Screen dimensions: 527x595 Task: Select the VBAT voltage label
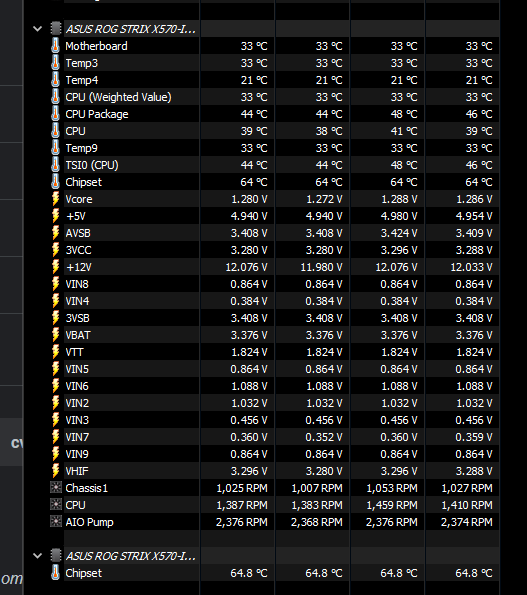(x=78, y=335)
